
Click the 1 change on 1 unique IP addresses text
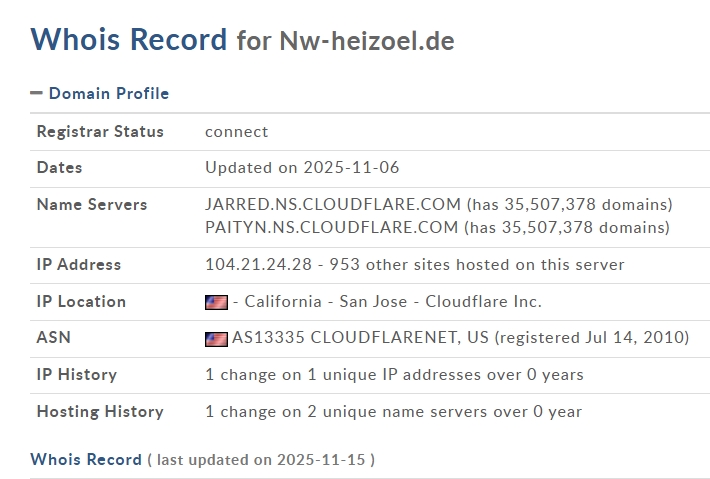click(x=394, y=375)
